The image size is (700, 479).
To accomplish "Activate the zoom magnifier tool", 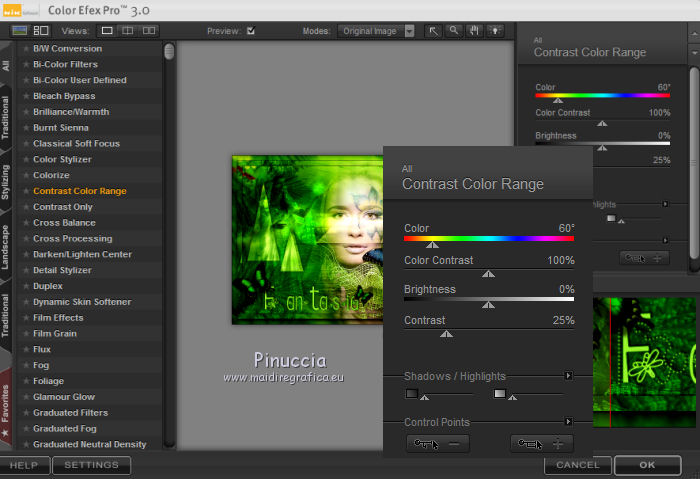I will pos(454,31).
